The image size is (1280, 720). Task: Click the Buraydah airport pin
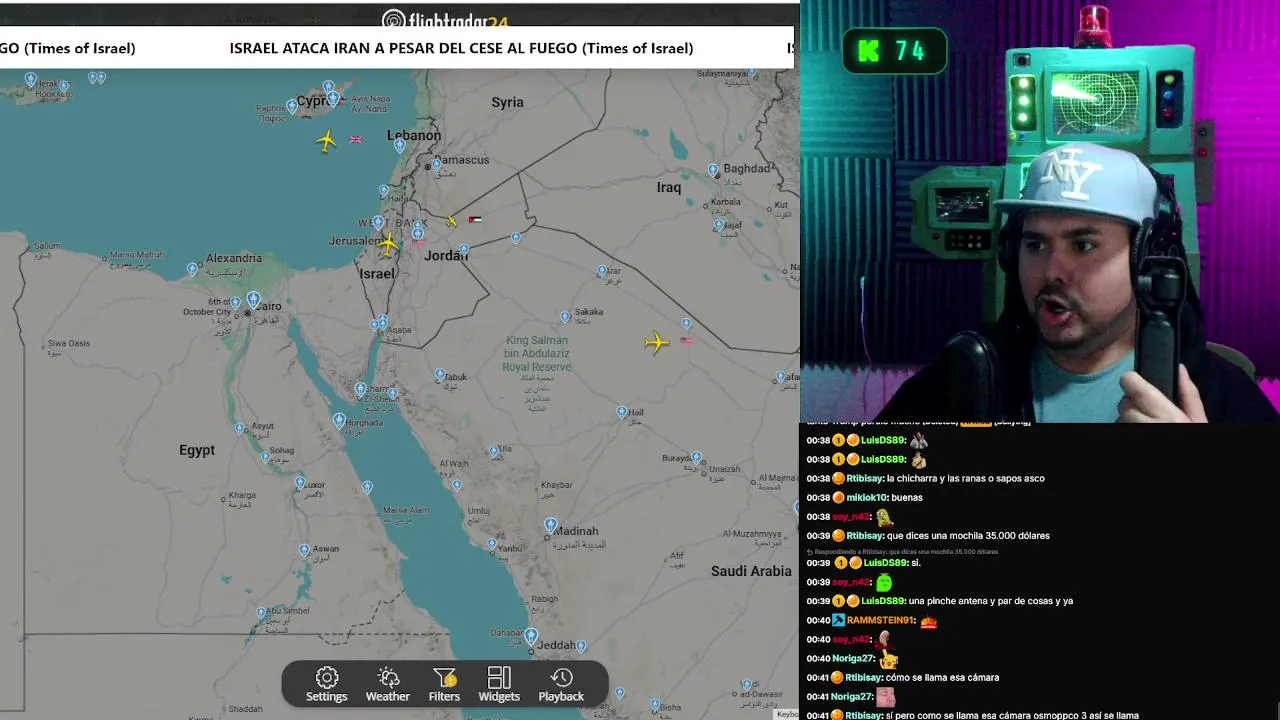pos(697,459)
